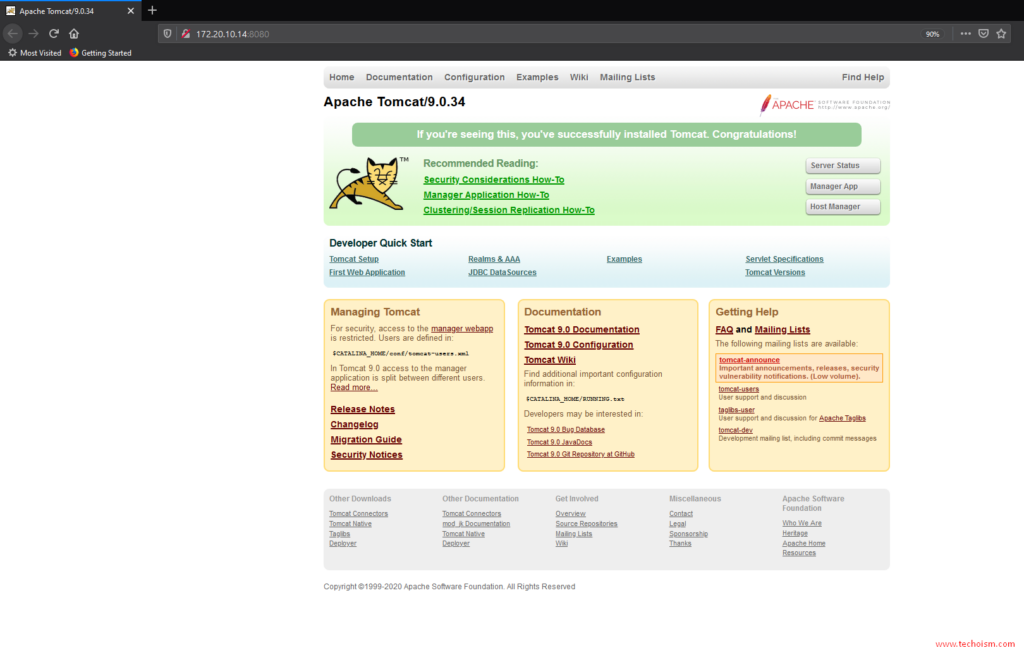
Task: Open the Host Manager button
Action: click(842, 206)
